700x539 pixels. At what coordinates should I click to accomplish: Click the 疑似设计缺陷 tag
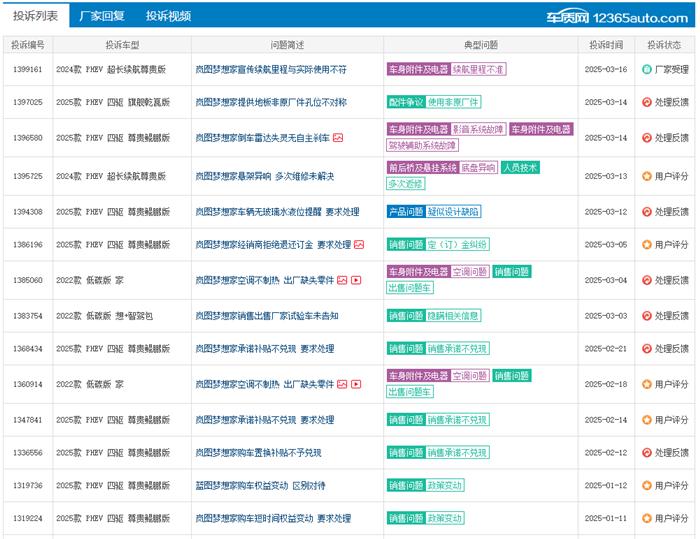pyautogui.click(x=453, y=212)
